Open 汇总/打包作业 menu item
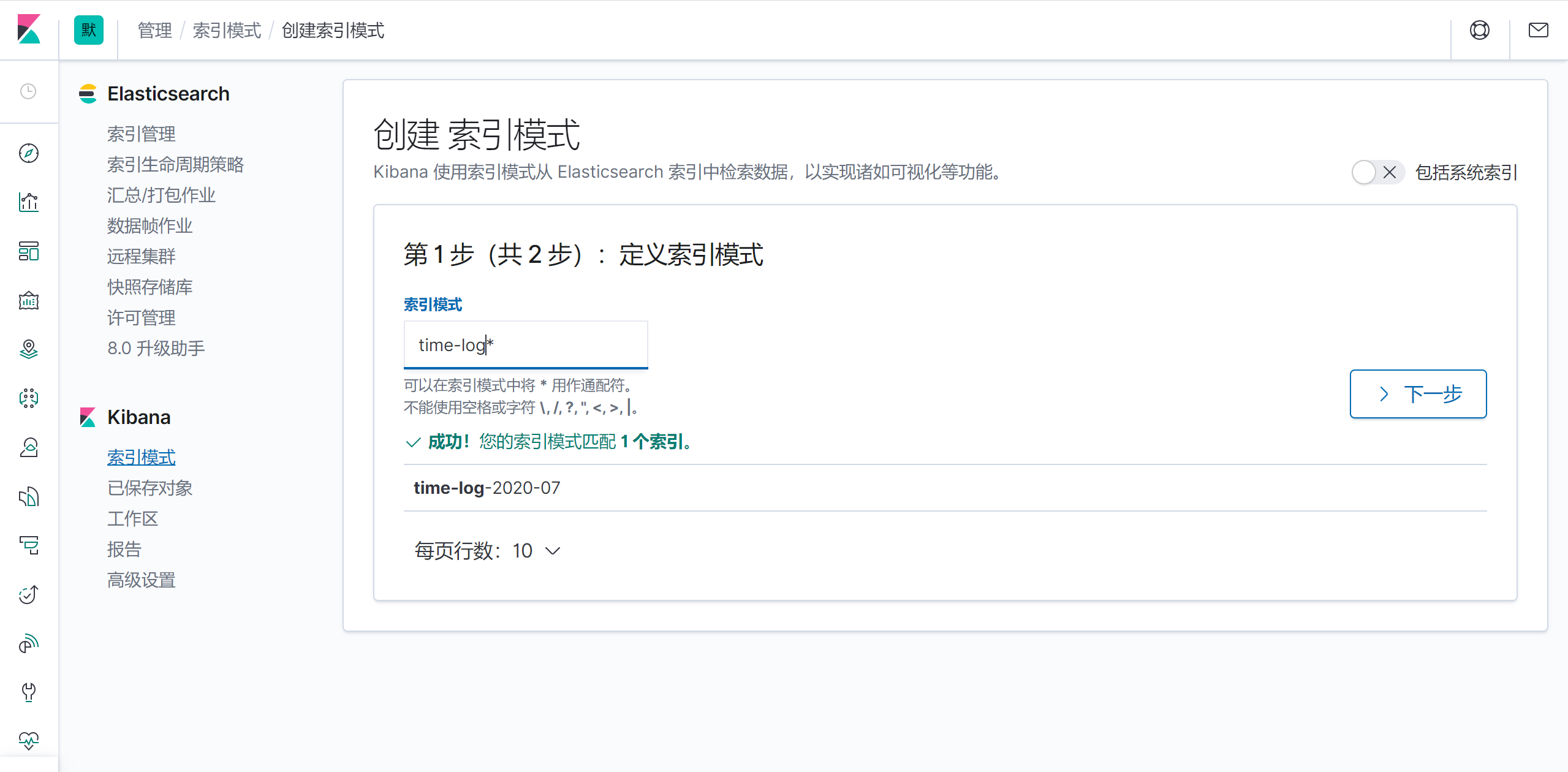The image size is (1568, 772). coord(162,195)
